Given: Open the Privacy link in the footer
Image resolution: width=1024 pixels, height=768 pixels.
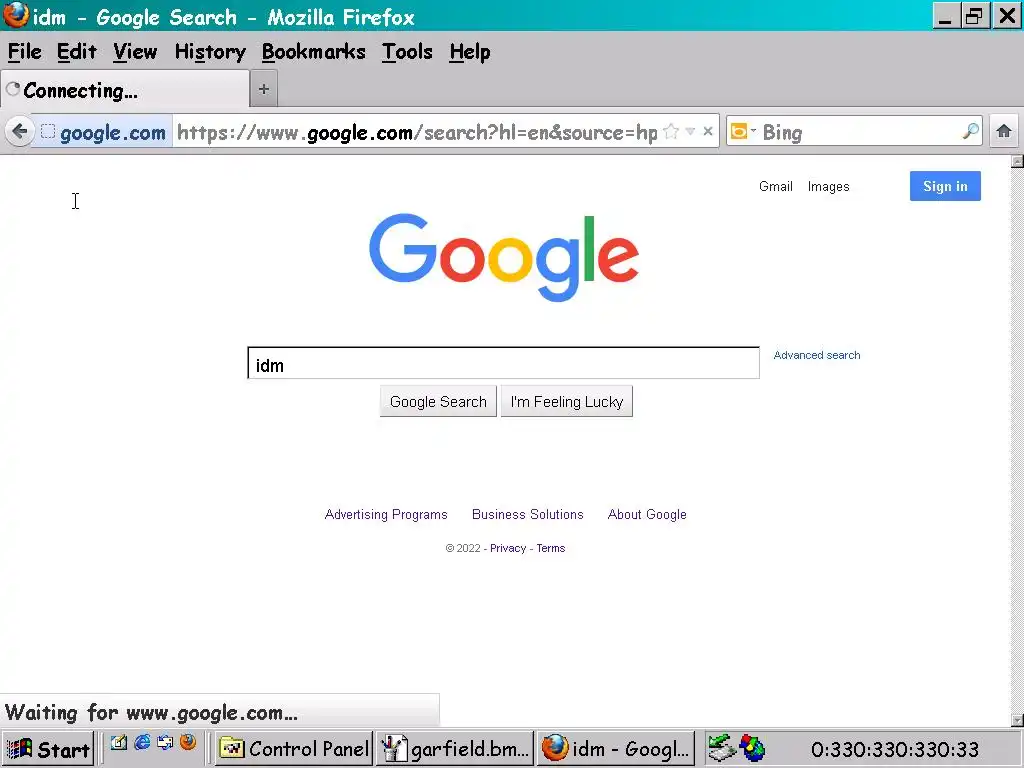Looking at the screenshot, I should point(507,549).
